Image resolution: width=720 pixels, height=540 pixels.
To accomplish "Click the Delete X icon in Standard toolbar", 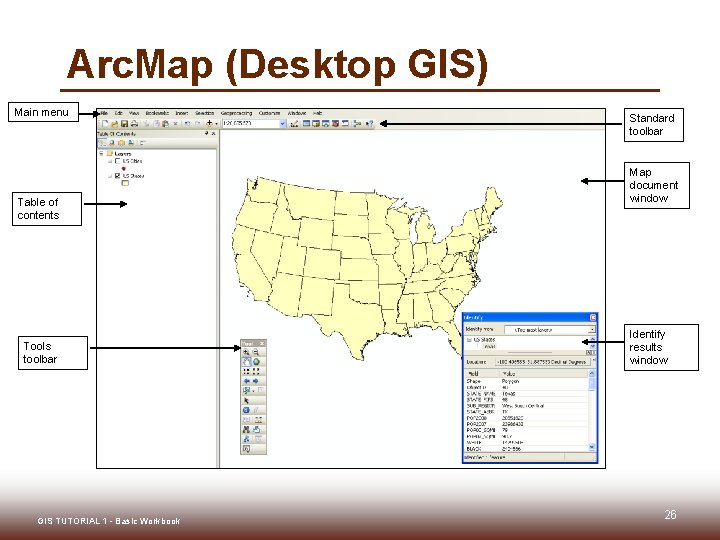I will pos(175,124).
